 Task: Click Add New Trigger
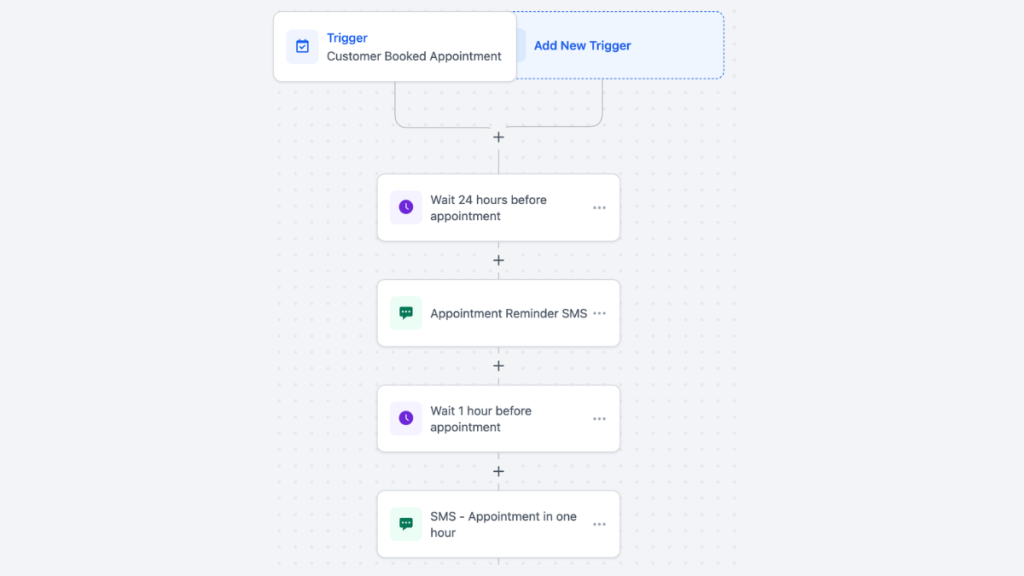point(582,45)
